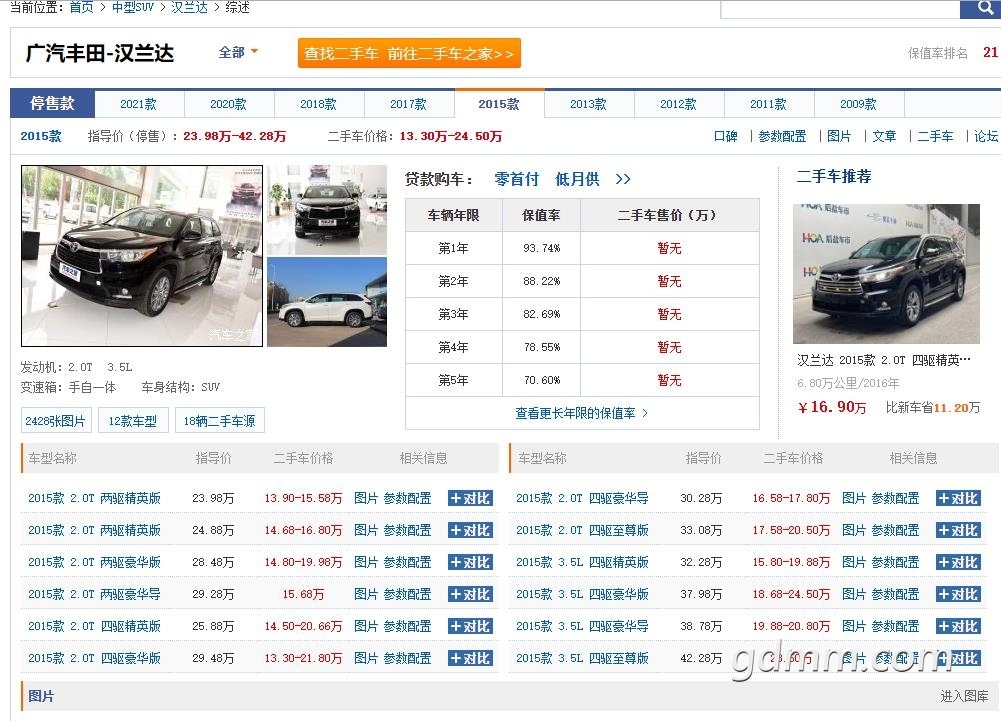Open model 2015款 2.0T 两驱精英版 23.98万
This screenshot has height=721, width=1001.
coord(94,498)
